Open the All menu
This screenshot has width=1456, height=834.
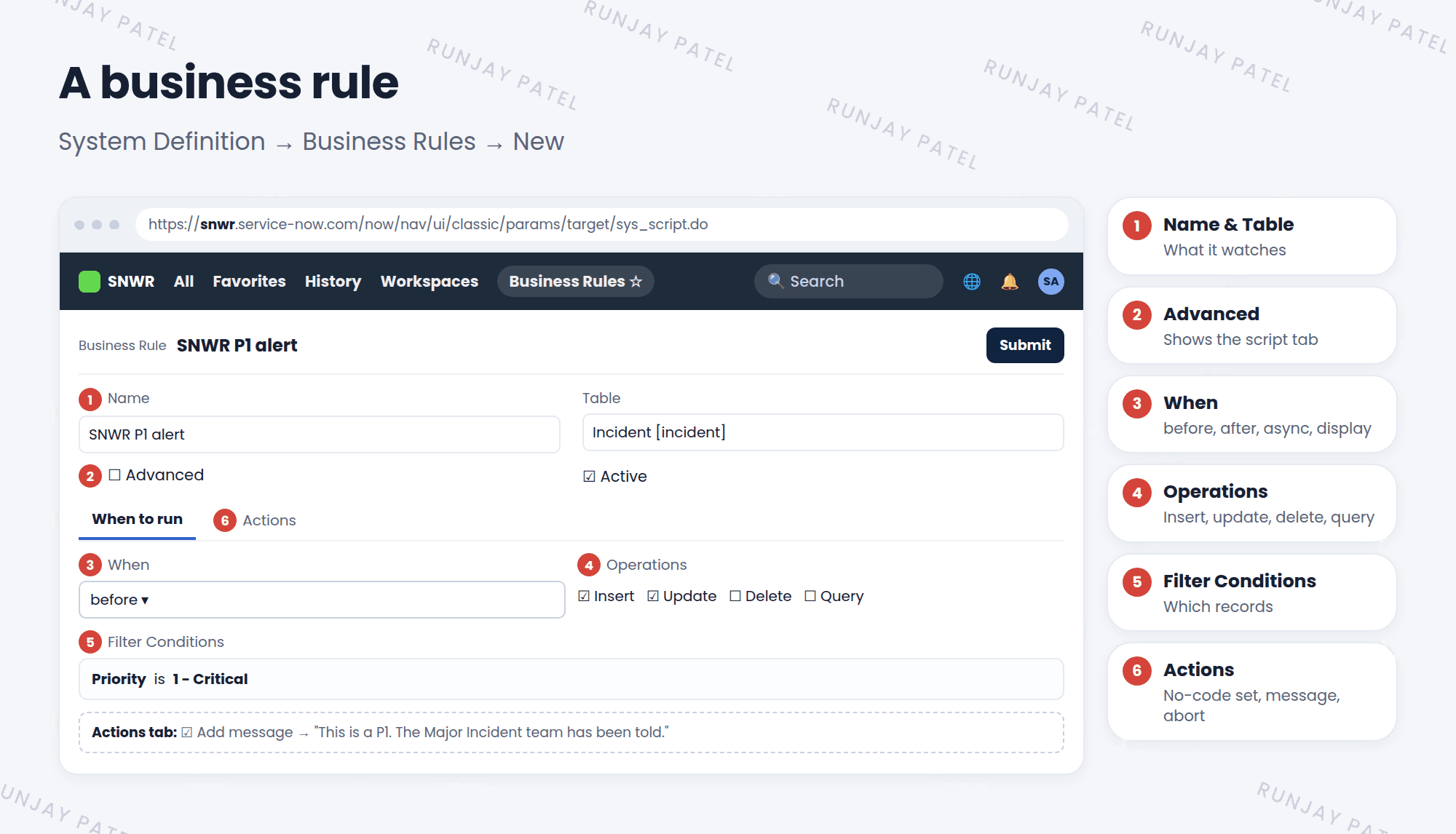click(x=183, y=282)
